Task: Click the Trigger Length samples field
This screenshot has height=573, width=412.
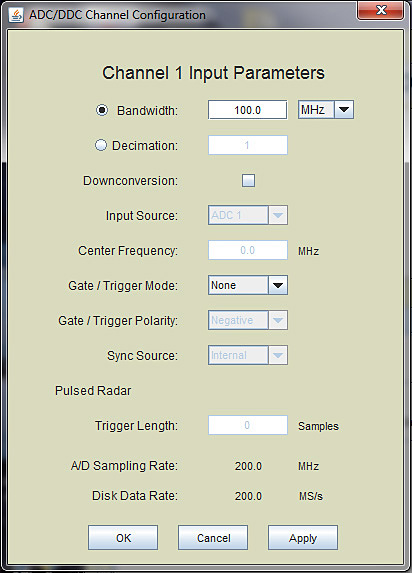Action: (x=248, y=425)
